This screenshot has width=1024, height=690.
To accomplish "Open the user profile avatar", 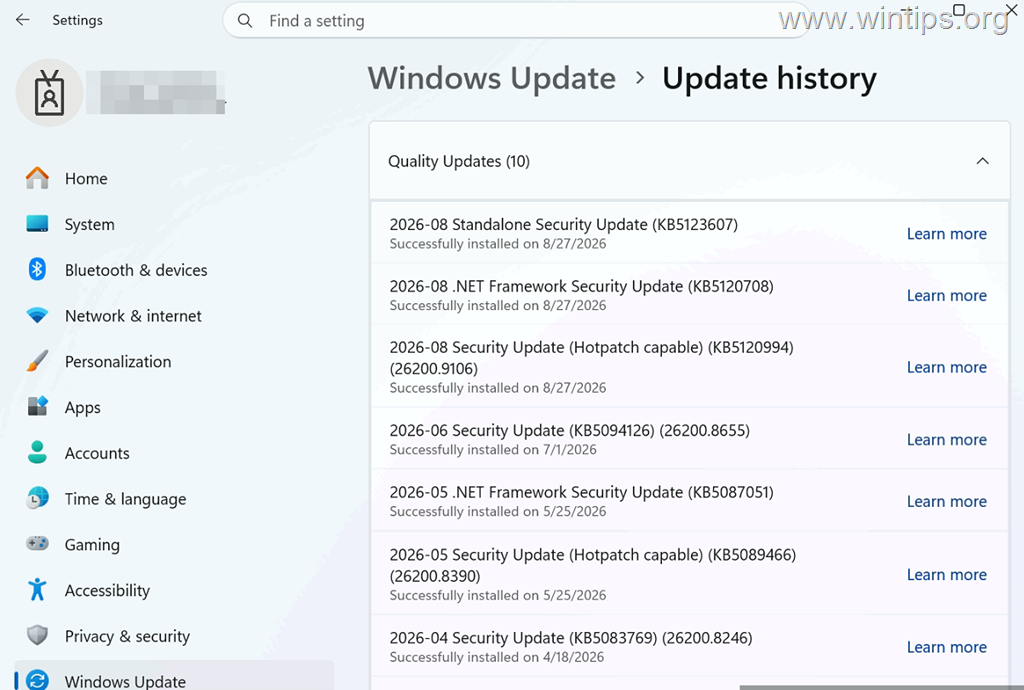I will [50, 93].
